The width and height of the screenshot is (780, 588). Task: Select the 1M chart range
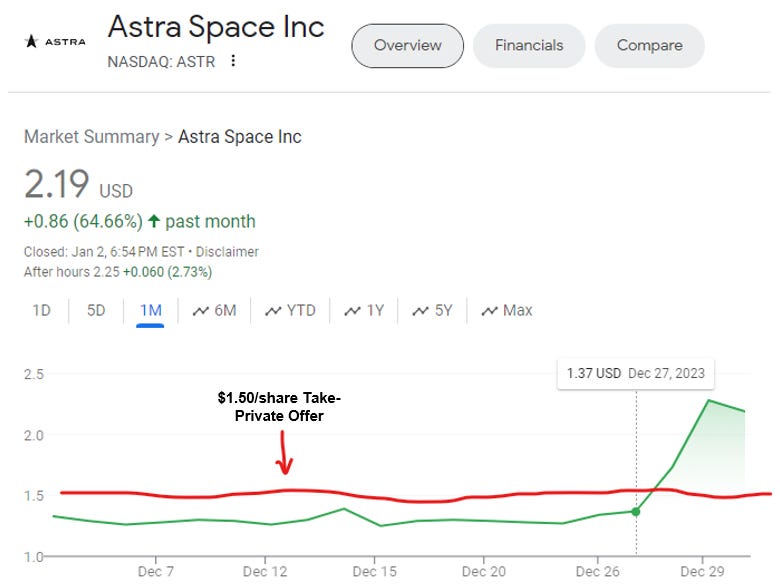150,310
